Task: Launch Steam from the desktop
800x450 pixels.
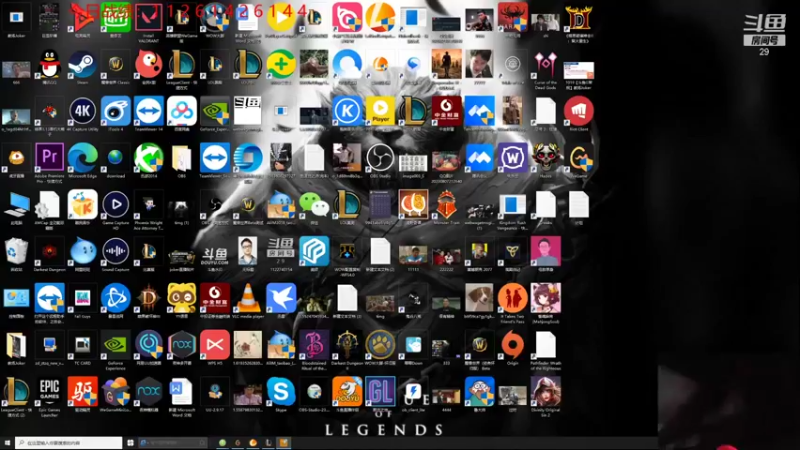Action: tap(83, 64)
